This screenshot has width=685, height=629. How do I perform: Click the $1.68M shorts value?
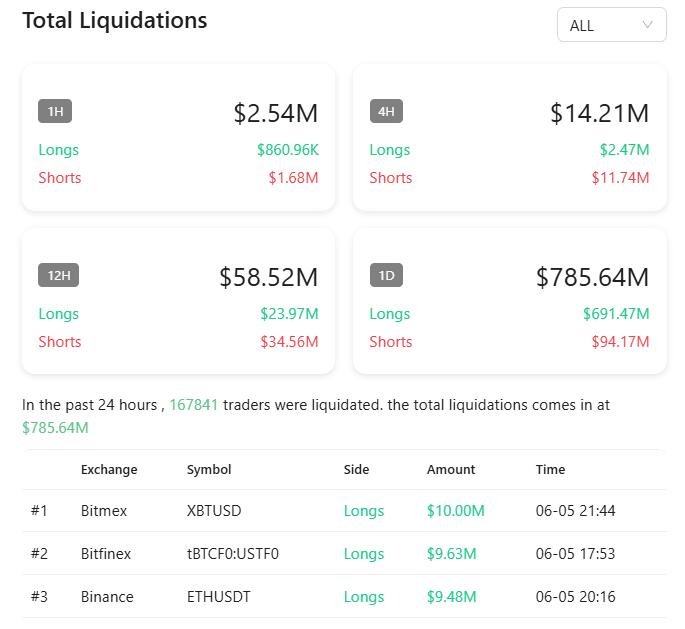coord(294,178)
